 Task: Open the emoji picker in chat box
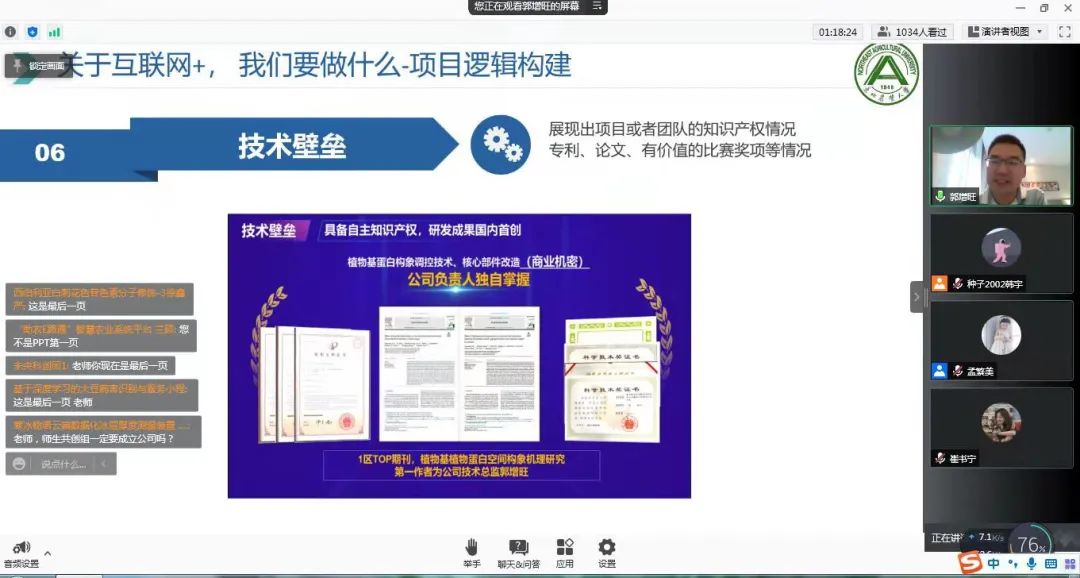(19, 464)
